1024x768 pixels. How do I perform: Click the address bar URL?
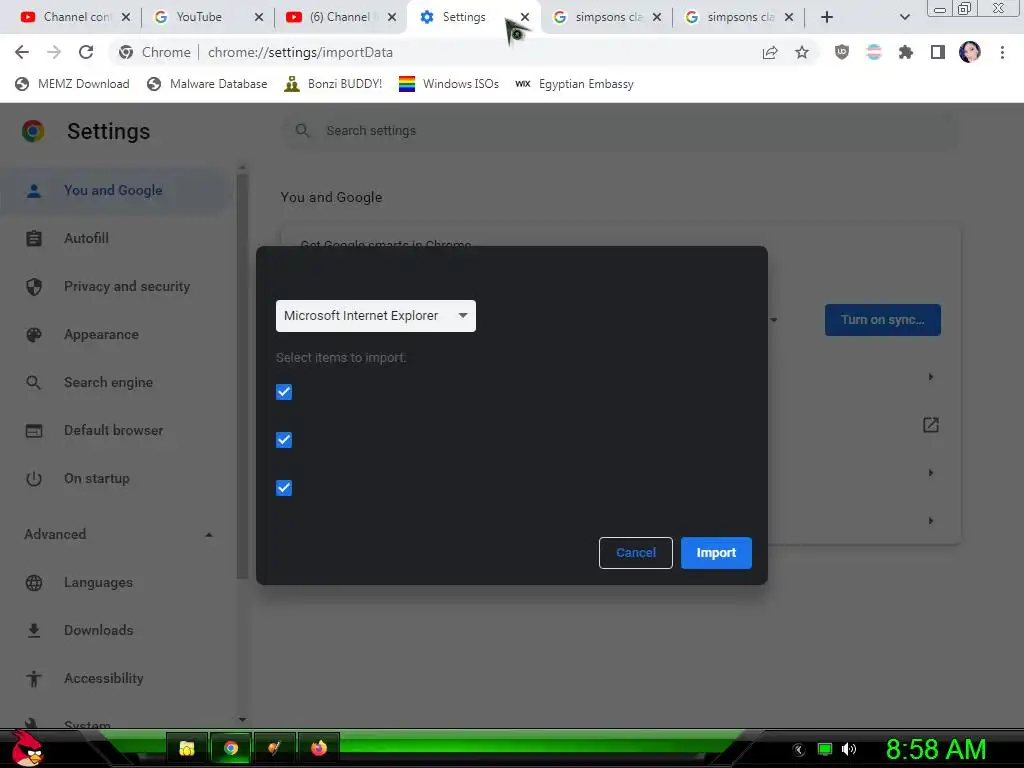click(300, 52)
